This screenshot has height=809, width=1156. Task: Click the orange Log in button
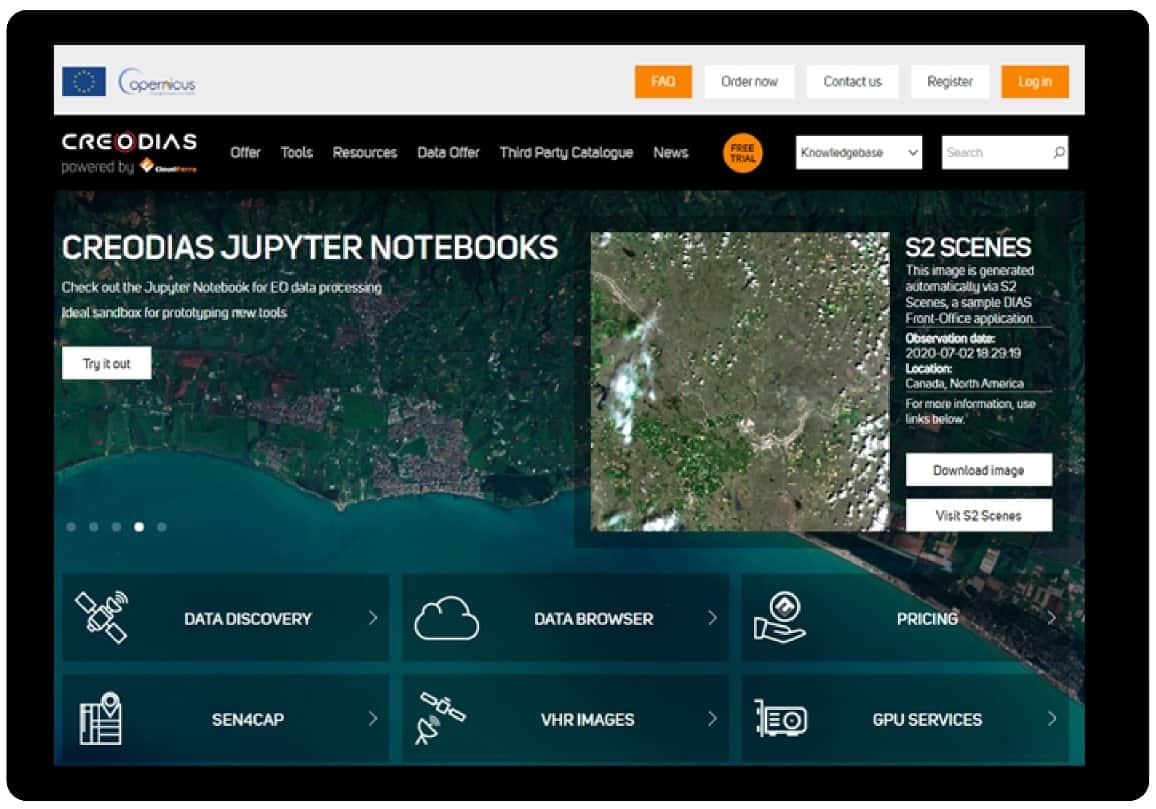(x=1035, y=82)
